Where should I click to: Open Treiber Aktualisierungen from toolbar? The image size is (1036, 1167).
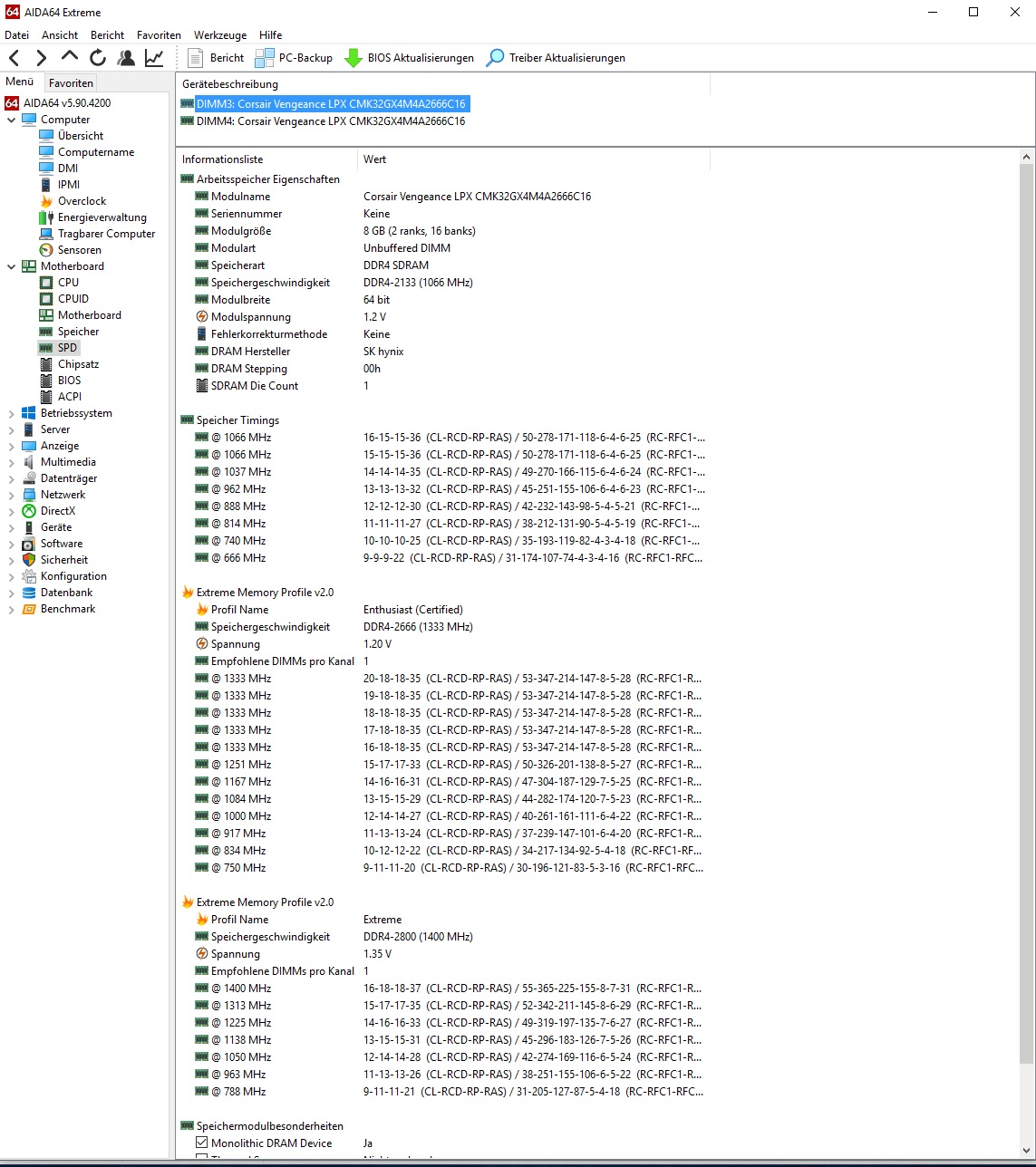point(556,58)
